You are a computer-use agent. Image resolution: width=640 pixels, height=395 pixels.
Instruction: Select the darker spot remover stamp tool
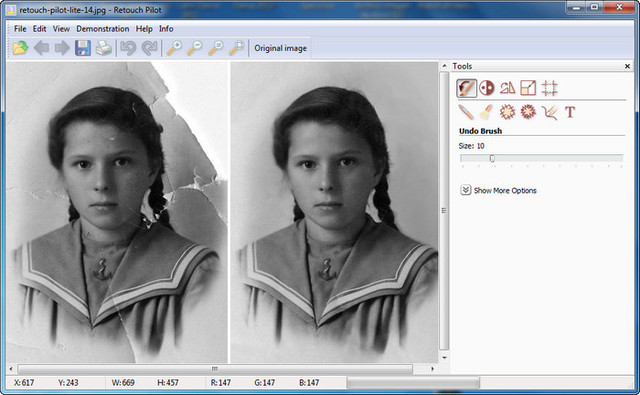[x=528, y=112]
